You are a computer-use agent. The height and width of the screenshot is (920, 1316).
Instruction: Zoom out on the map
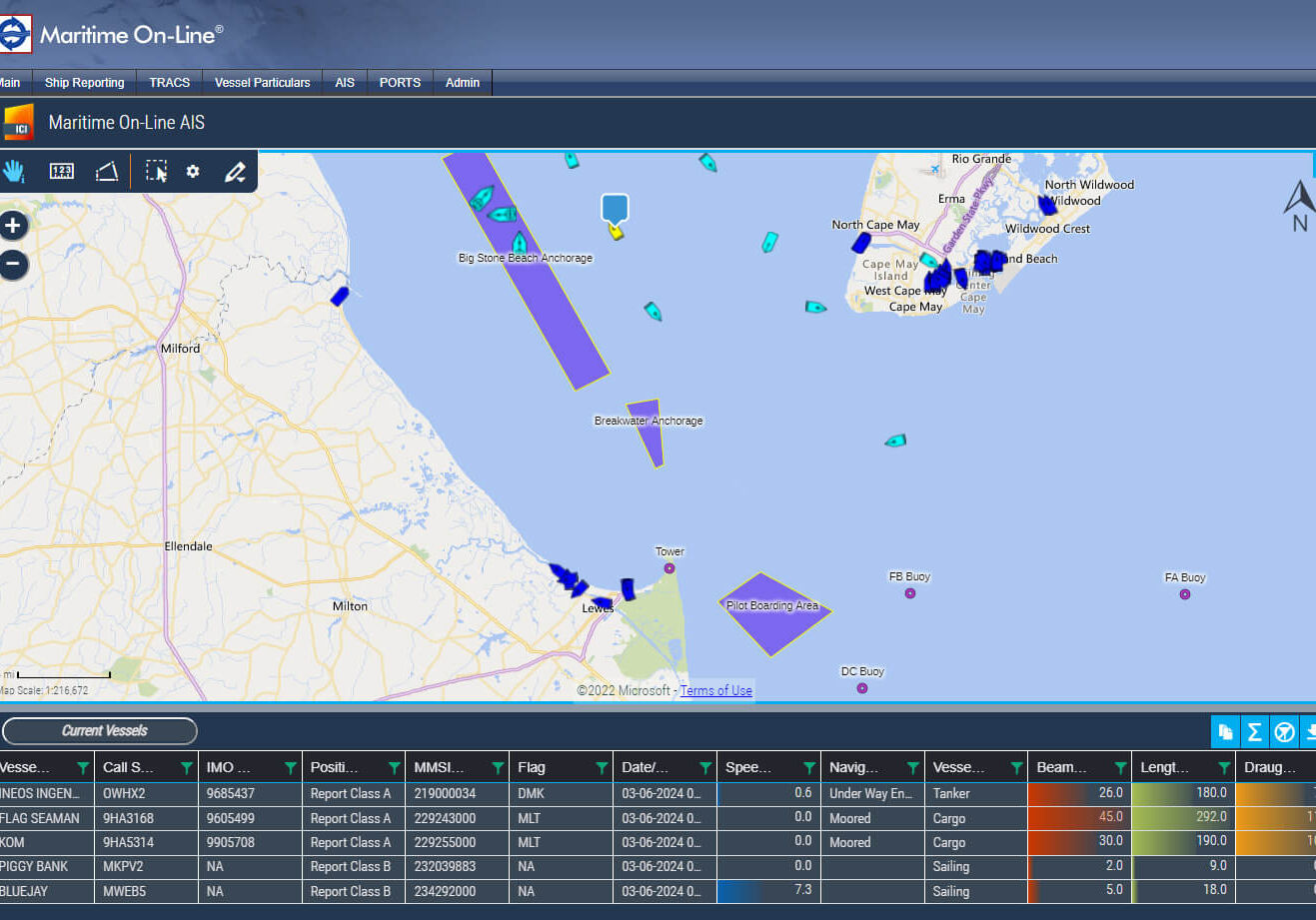pyautogui.click(x=13, y=265)
